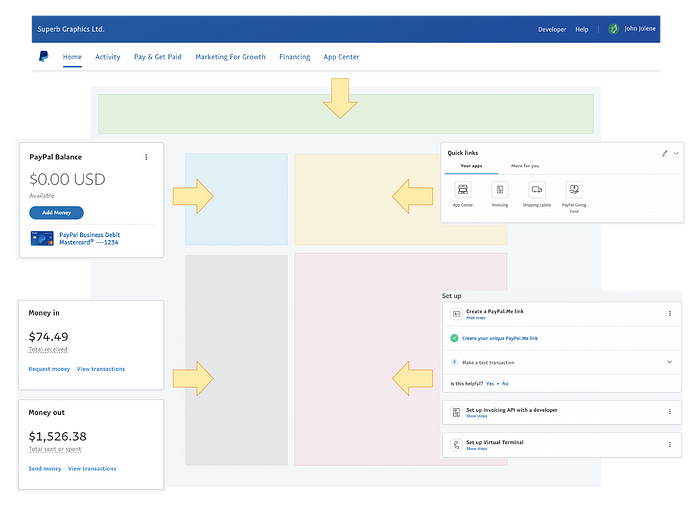Show steps for Virtual Terminal setup

pyautogui.click(x=477, y=449)
